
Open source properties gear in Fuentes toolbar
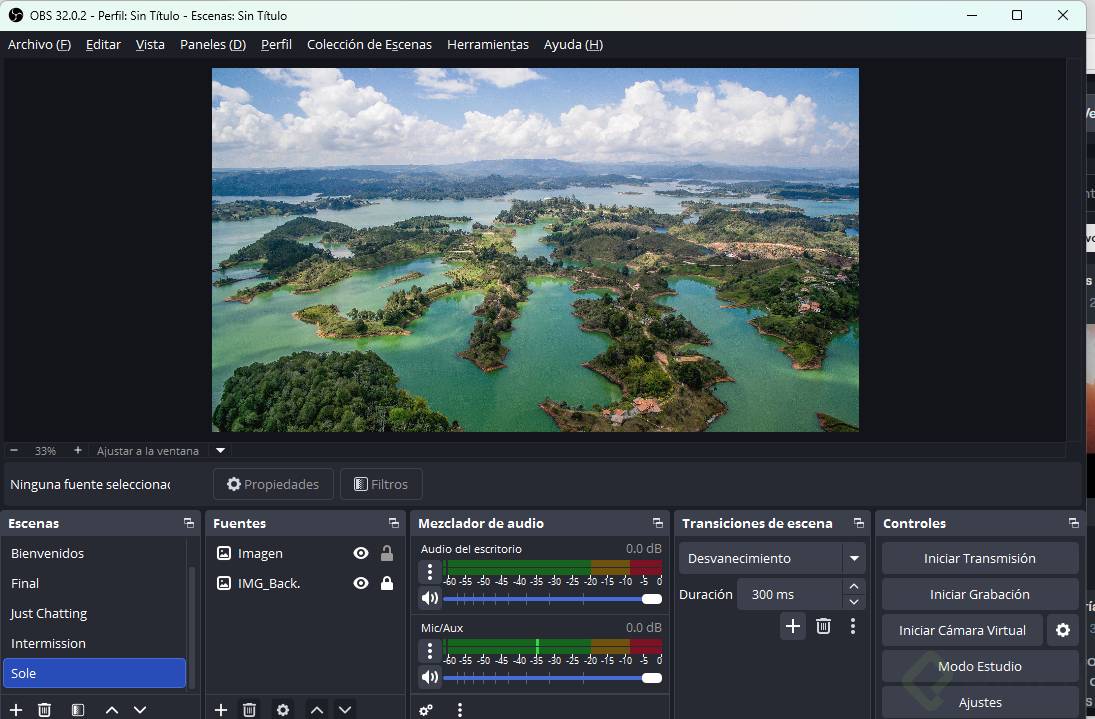click(x=283, y=710)
